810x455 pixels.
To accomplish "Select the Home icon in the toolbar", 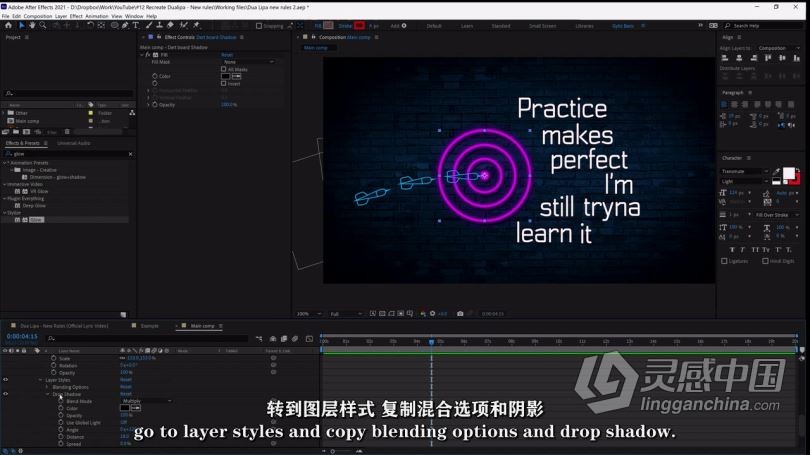I will click(x=8, y=25).
